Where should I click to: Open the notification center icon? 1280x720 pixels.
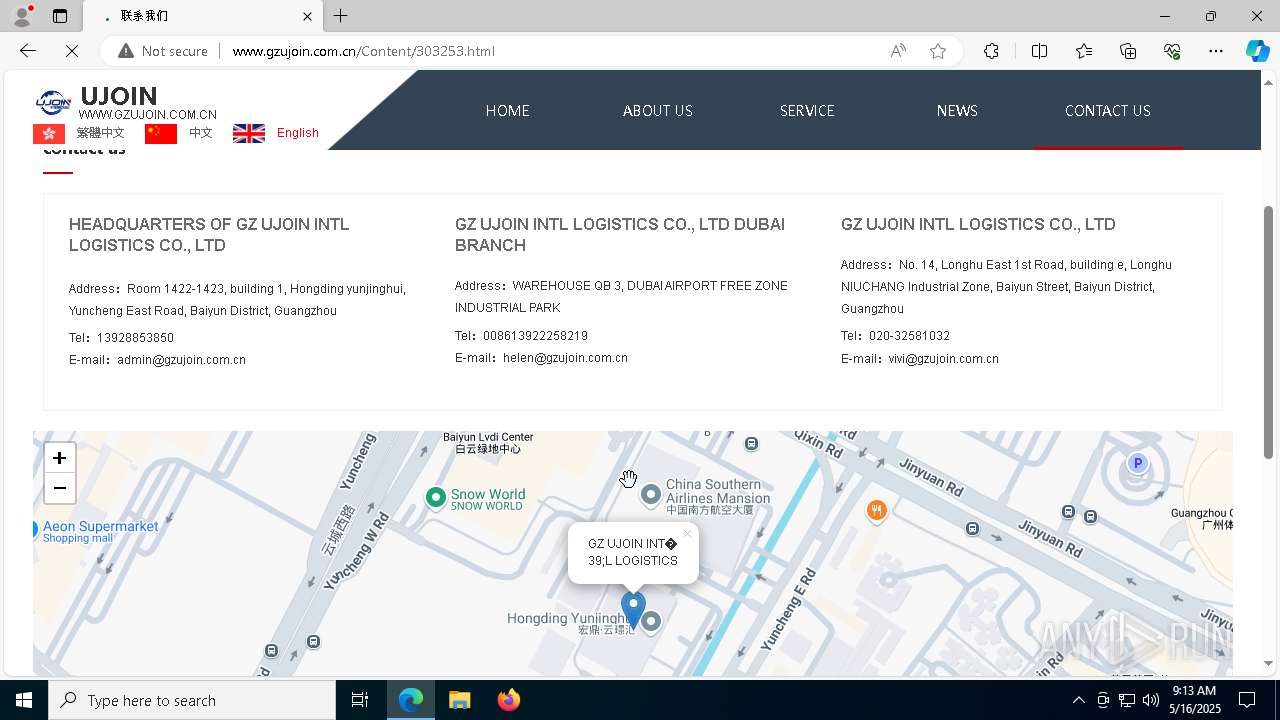(x=1247, y=700)
